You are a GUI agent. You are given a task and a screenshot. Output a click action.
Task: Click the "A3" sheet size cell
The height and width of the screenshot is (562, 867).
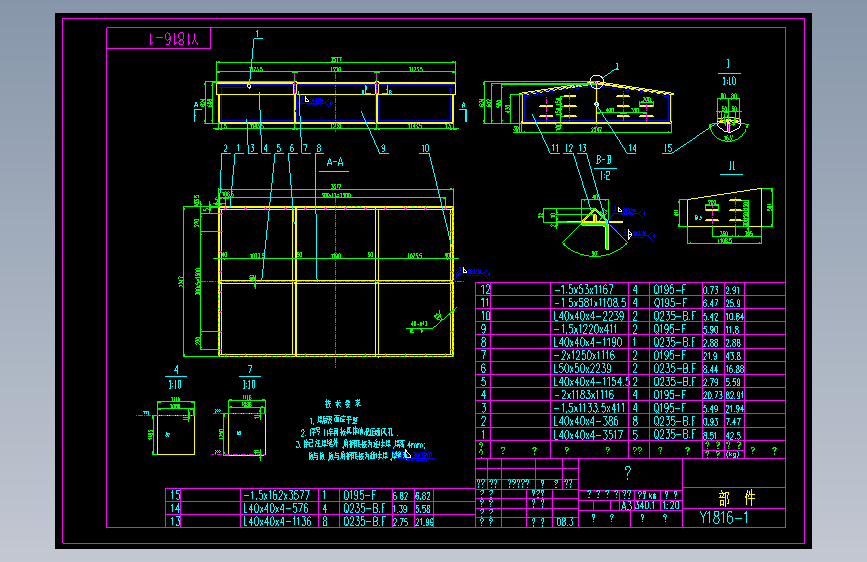[626, 506]
